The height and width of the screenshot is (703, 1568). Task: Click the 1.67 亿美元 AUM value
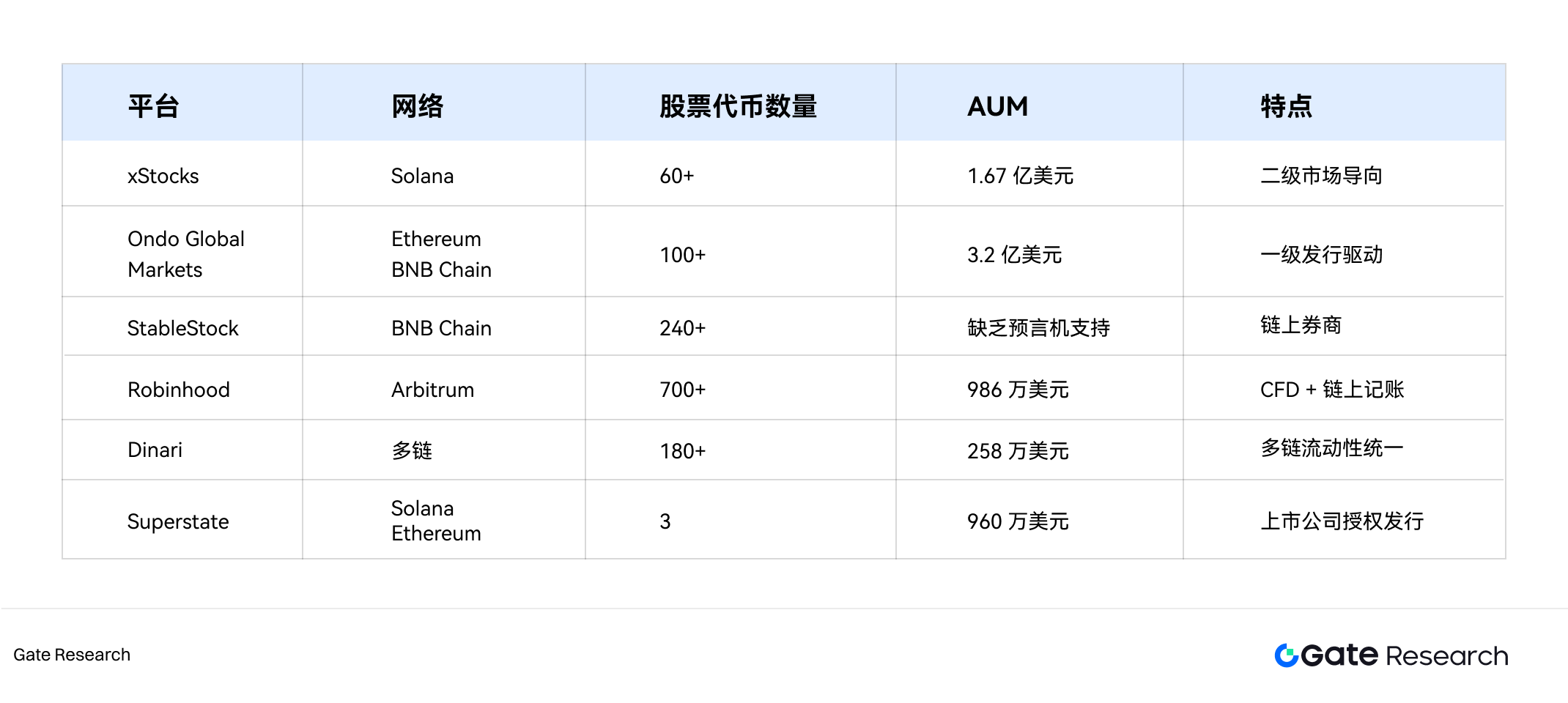[1020, 176]
